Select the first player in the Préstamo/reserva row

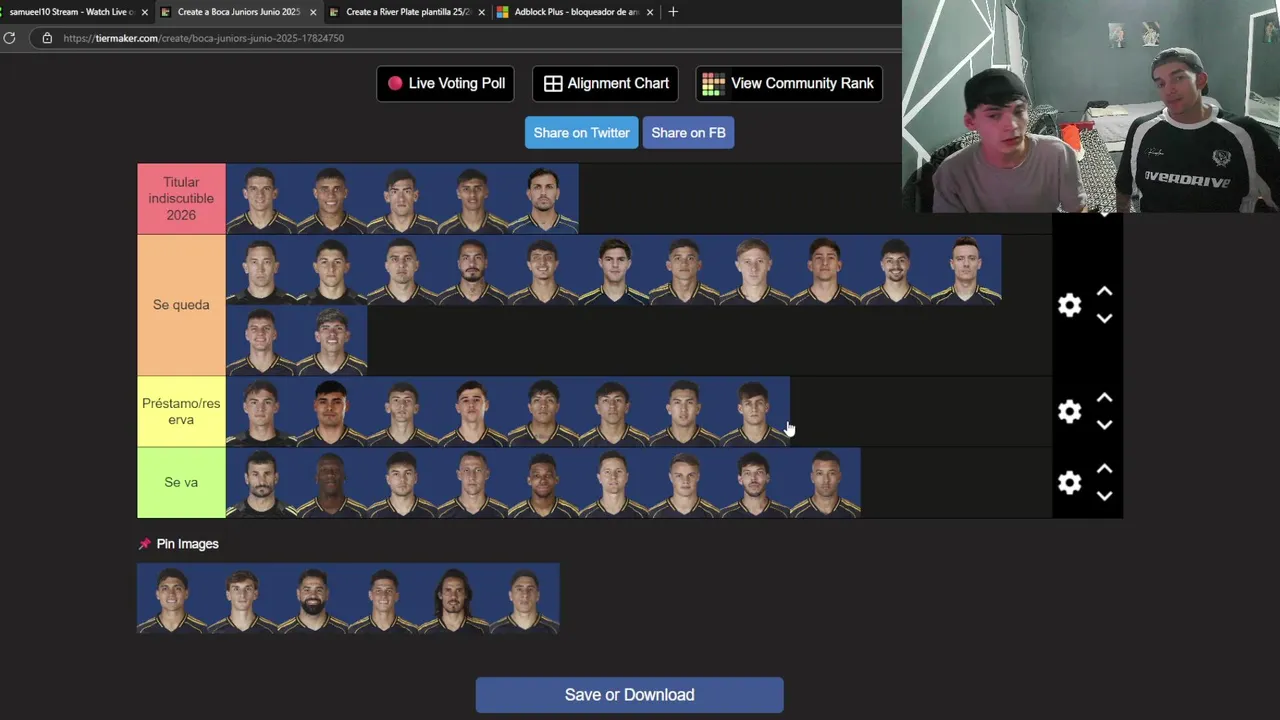pos(261,411)
